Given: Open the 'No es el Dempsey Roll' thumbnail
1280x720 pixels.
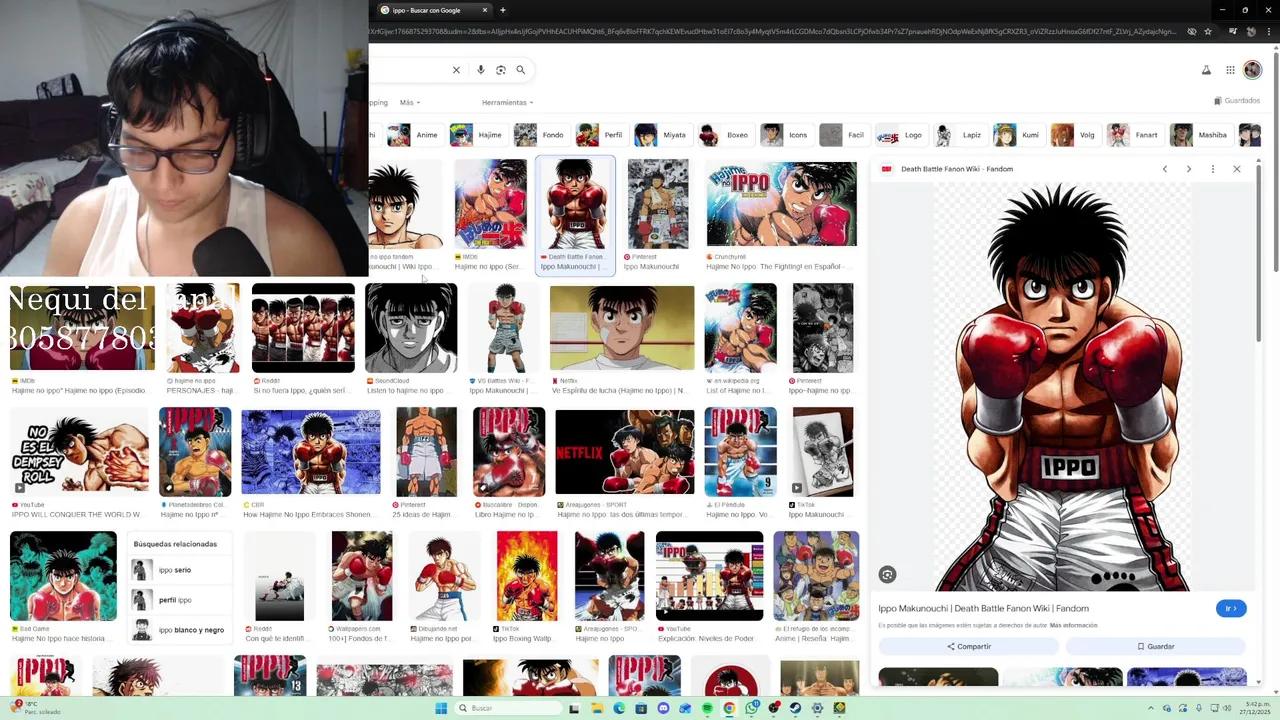Looking at the screenshot, I should [79, 452].
